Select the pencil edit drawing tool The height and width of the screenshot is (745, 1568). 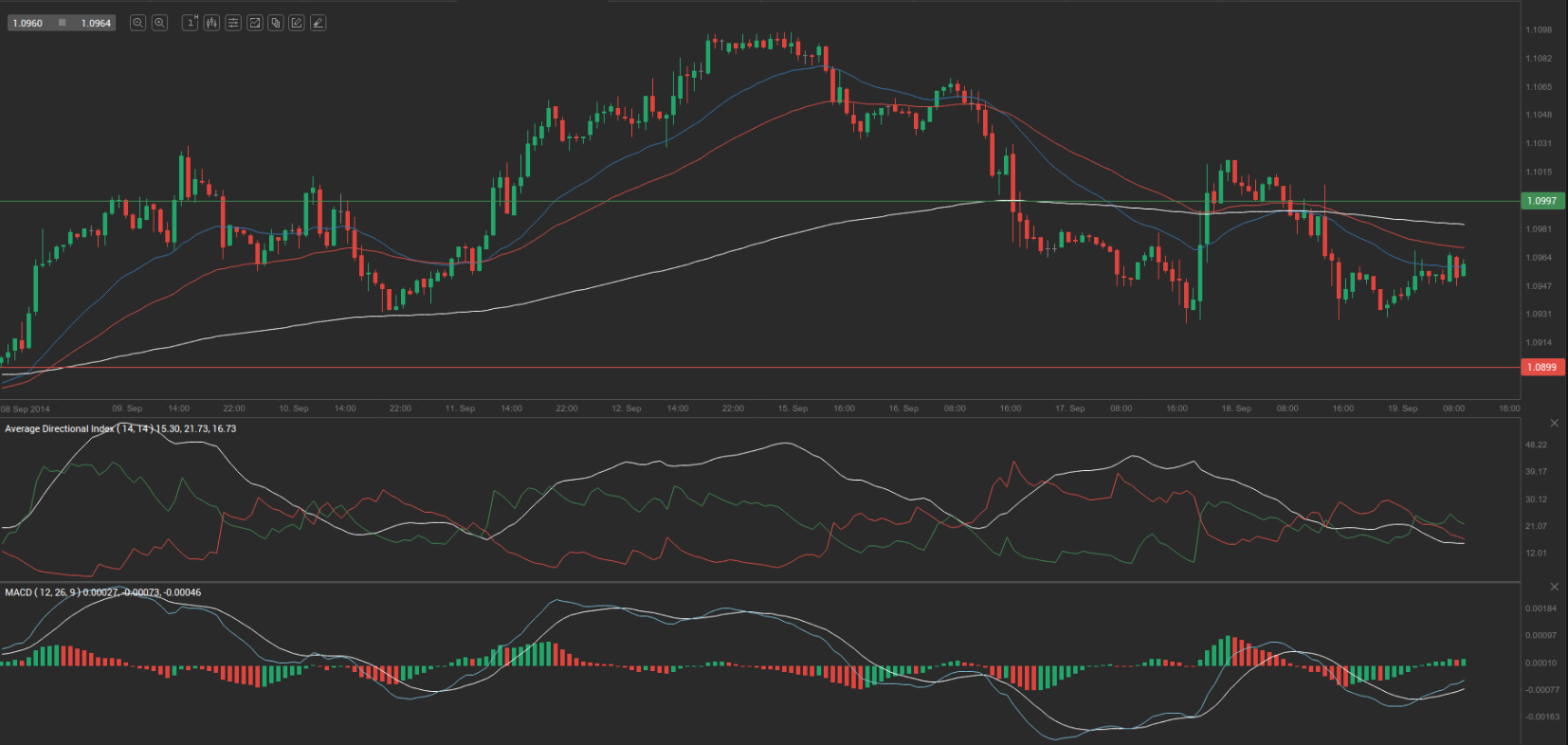(297, 23)
